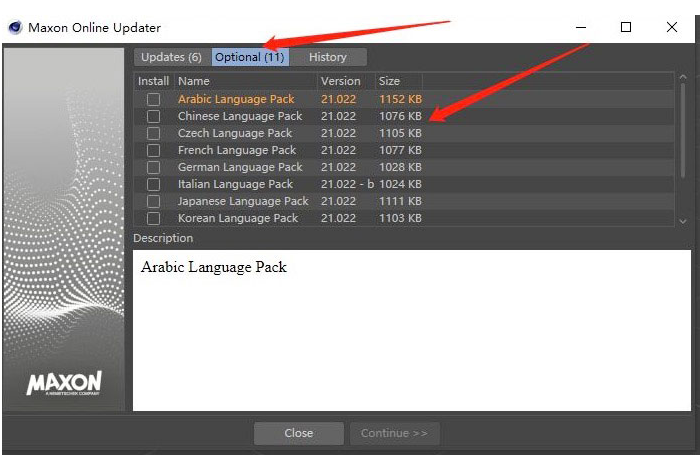
Task: Open the History tab
Action: click(x=328, y=57)
